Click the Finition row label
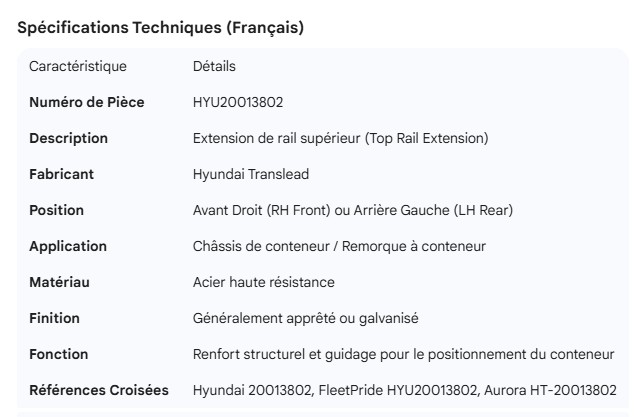 point(54,318)
